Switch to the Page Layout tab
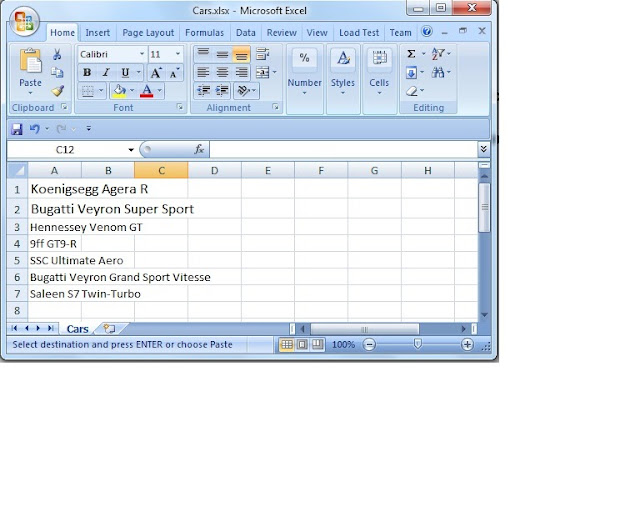The height and width of the screenshot is (512, 640). click(148, 33)
